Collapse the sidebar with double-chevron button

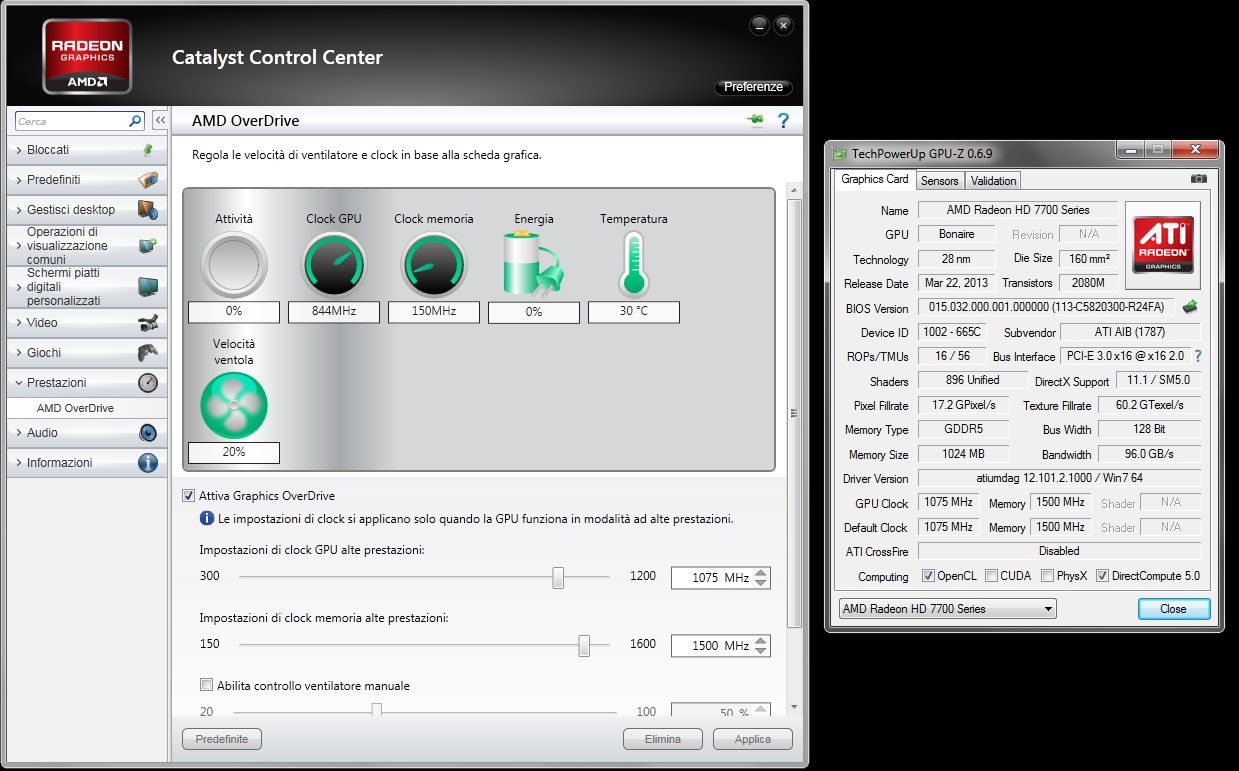tap(159, 121)
